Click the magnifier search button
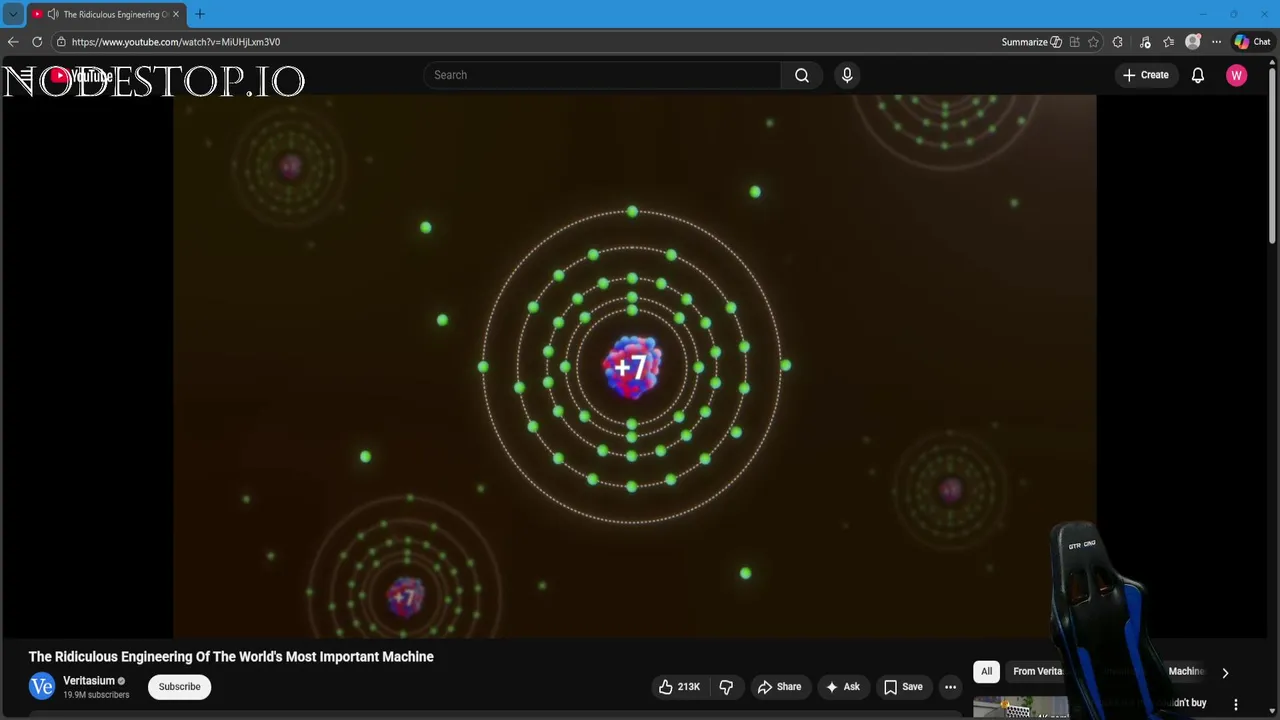Image resolution: width=1280 pixels, height=720 pixels. pos(802,75)
